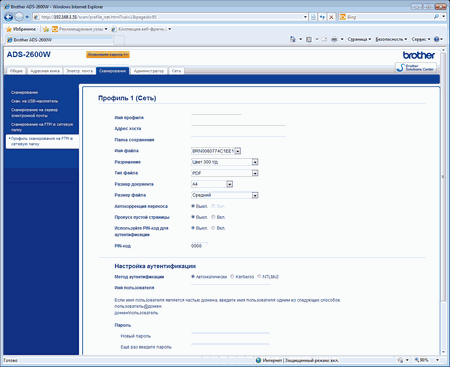Open the Имя файла dropdown

[x=216, y=151]
